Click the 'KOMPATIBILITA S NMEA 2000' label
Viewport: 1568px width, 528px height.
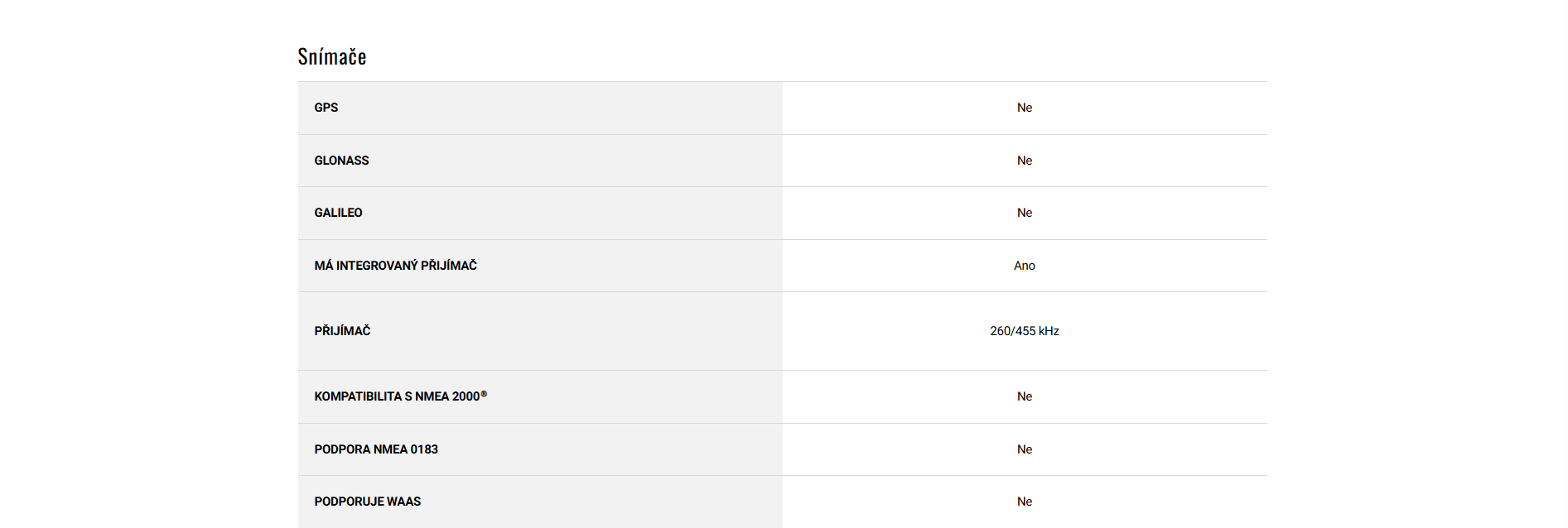(397, 396)
